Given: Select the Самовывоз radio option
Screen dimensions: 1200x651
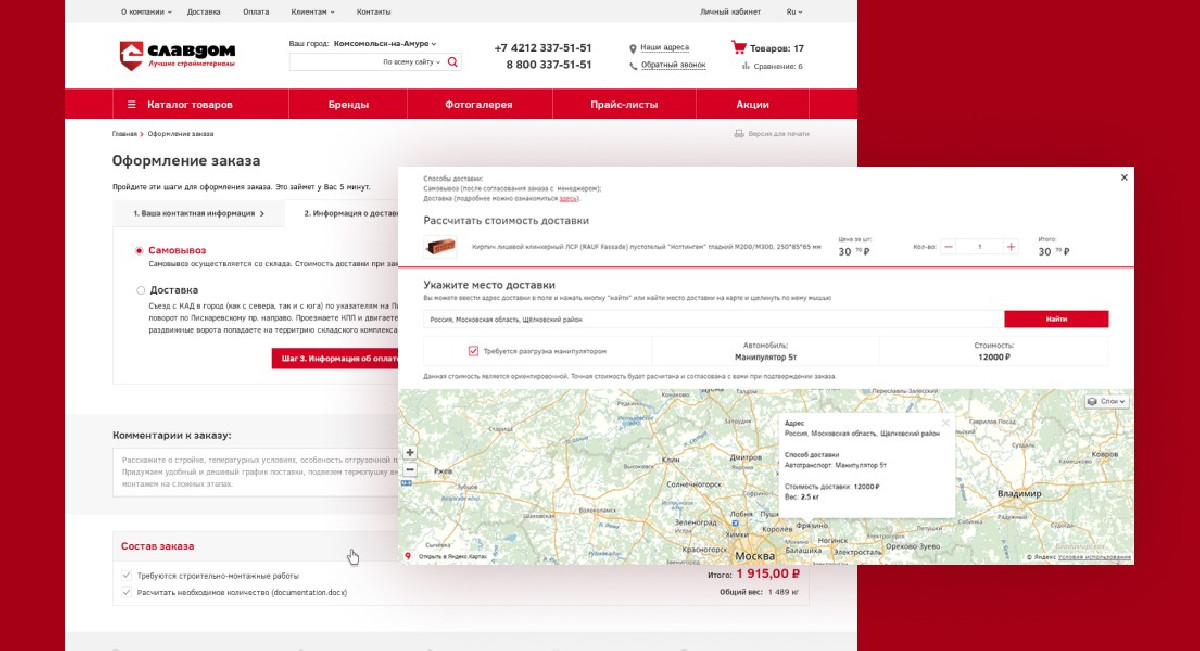Looking at the screenshot, I should click(139, 250).
